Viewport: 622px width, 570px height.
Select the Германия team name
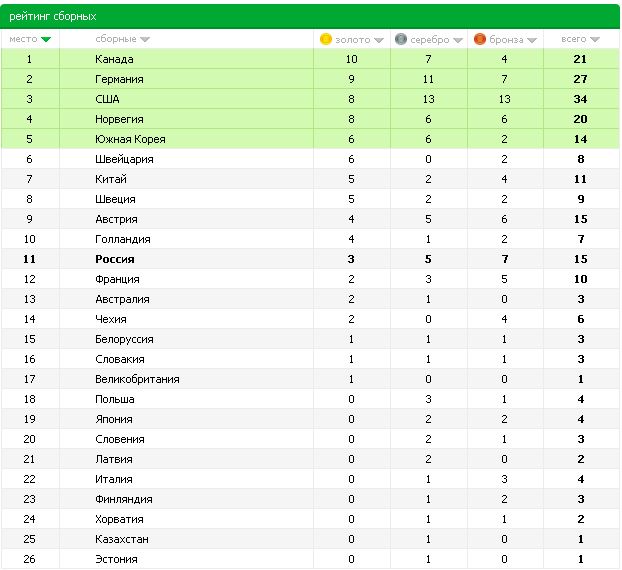119,79
